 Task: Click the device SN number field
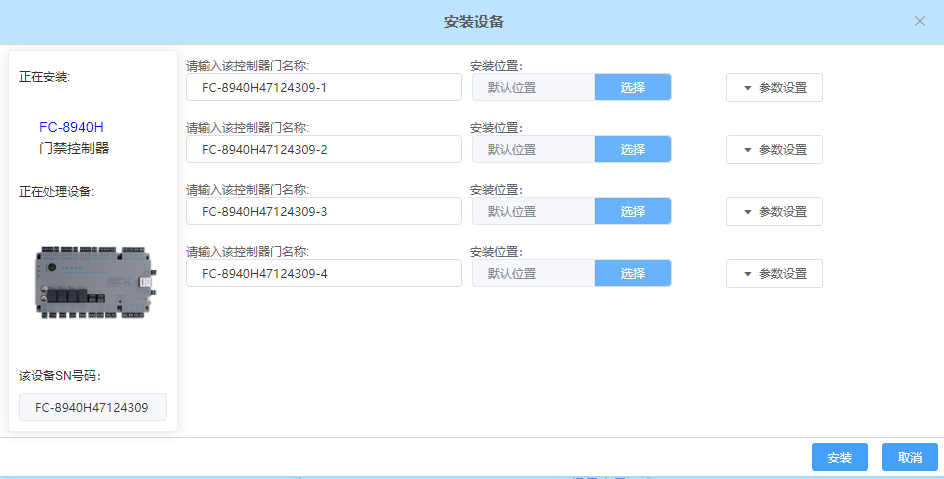pyautogui.click(x=92, y=407)
